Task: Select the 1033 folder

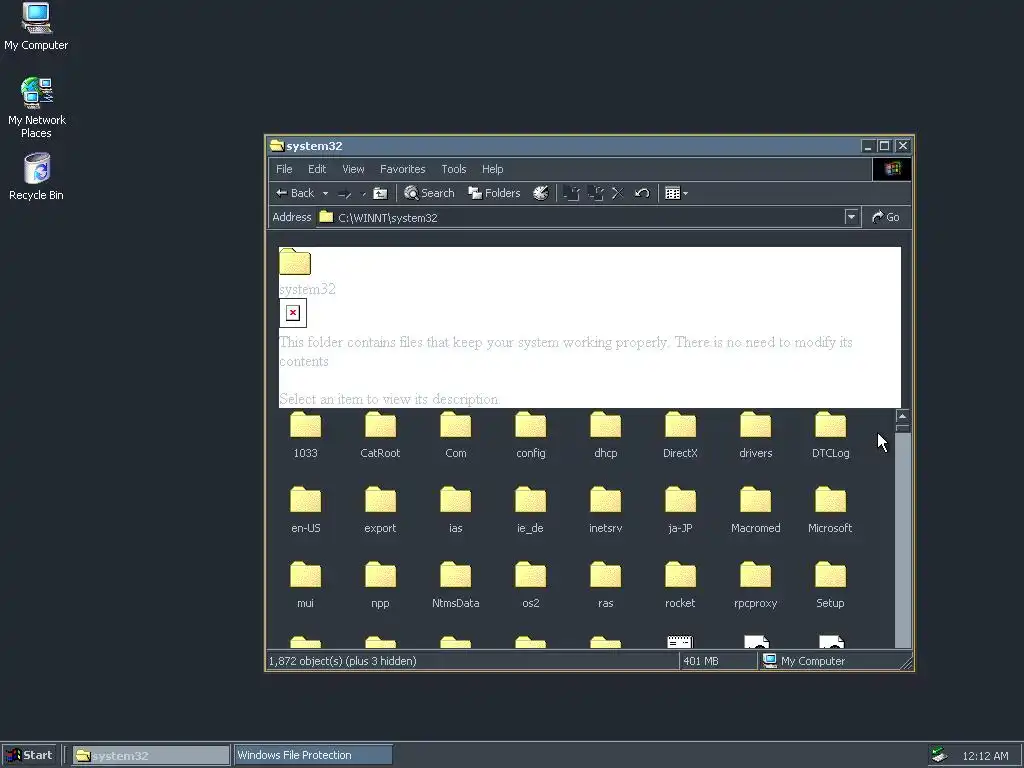Action: click(306, 435)
